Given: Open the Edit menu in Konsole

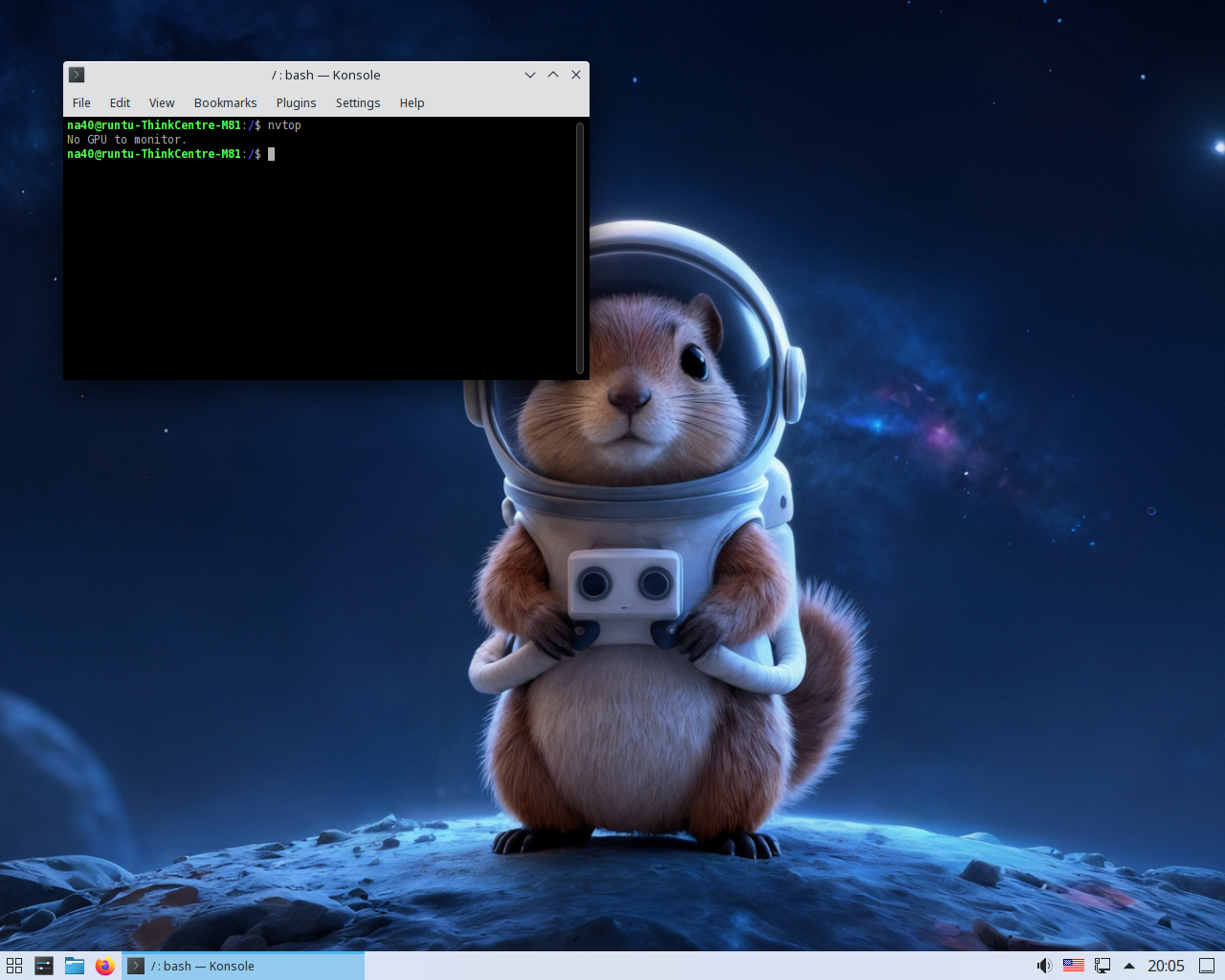Looking at the screenshot, I should [x=120, y=102].
